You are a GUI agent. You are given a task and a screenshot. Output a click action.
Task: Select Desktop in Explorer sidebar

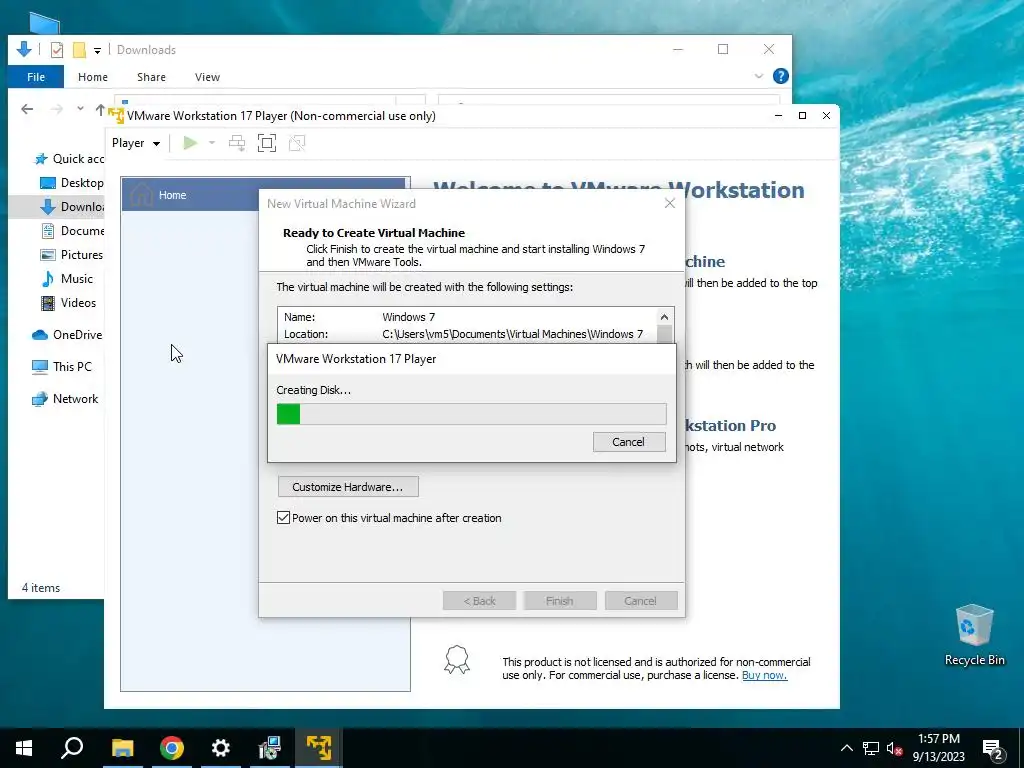point(72,183)
